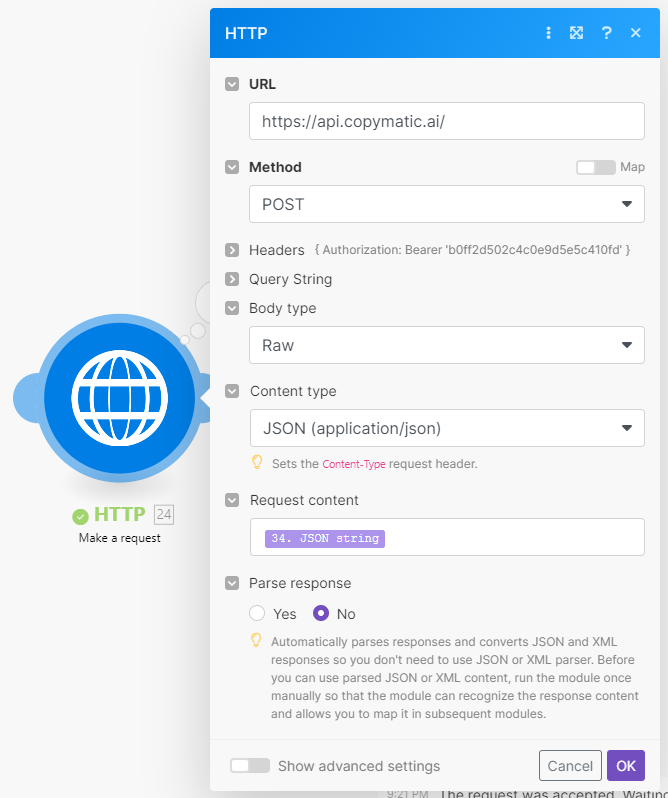The width and height of the screenshot is (668, 798).
Task: Enable Show advanced settings toggle
Action: 250,766
